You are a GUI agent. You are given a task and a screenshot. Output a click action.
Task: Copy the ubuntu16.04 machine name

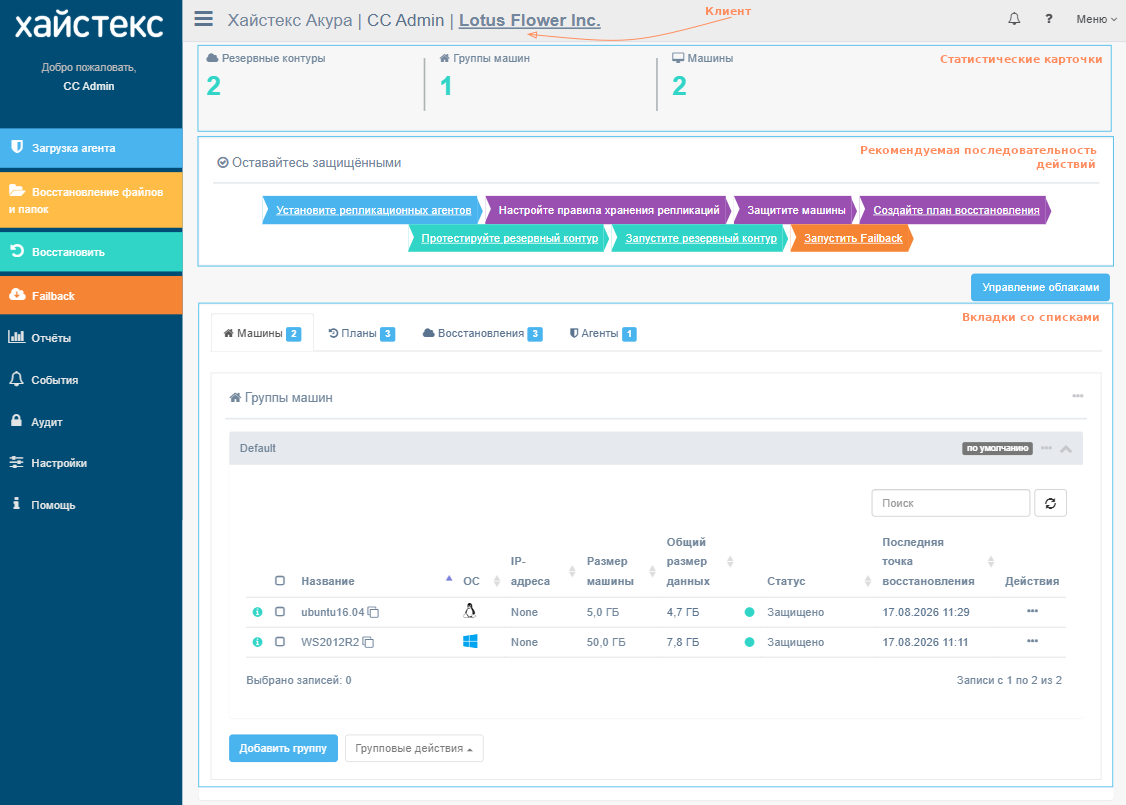(373, 613)
